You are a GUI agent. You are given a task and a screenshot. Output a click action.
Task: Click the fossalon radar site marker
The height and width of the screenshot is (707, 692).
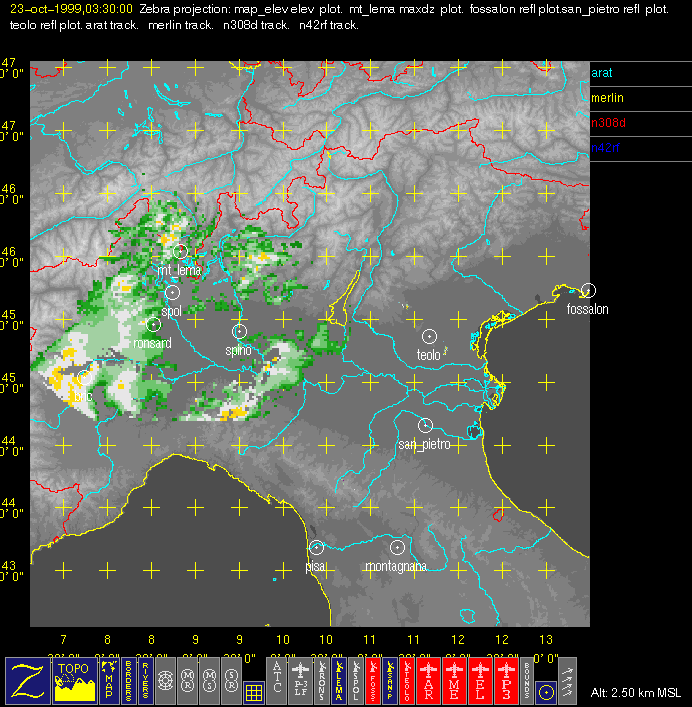[x=588, y=290]
